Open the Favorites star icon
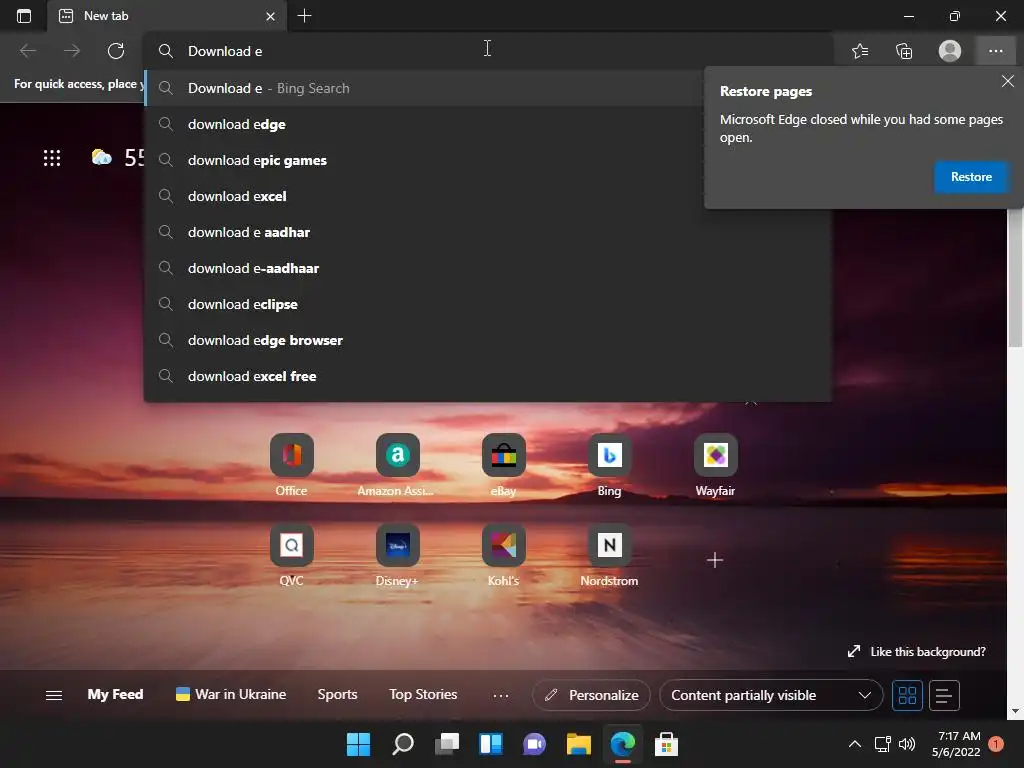This screenshot has height=768, width=1024. coord(860,51)
